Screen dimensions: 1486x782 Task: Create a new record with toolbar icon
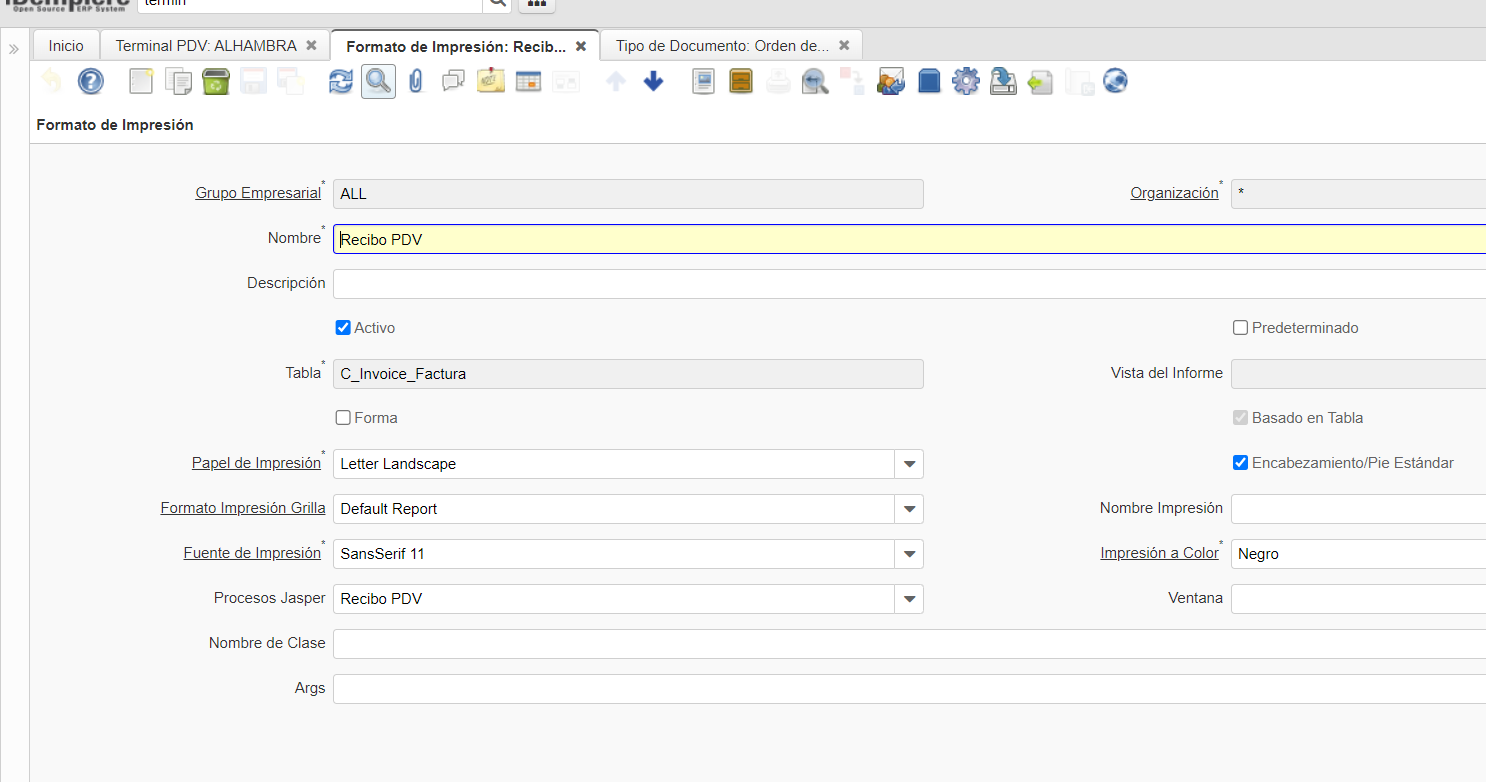point(141,81)
